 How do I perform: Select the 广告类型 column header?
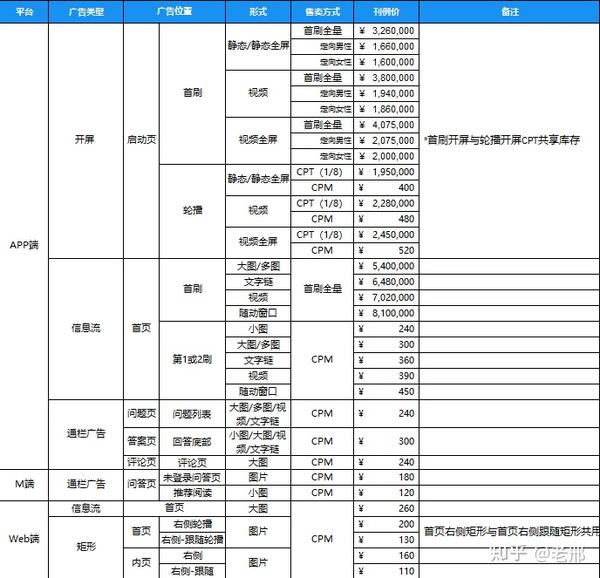click(86, 11)
